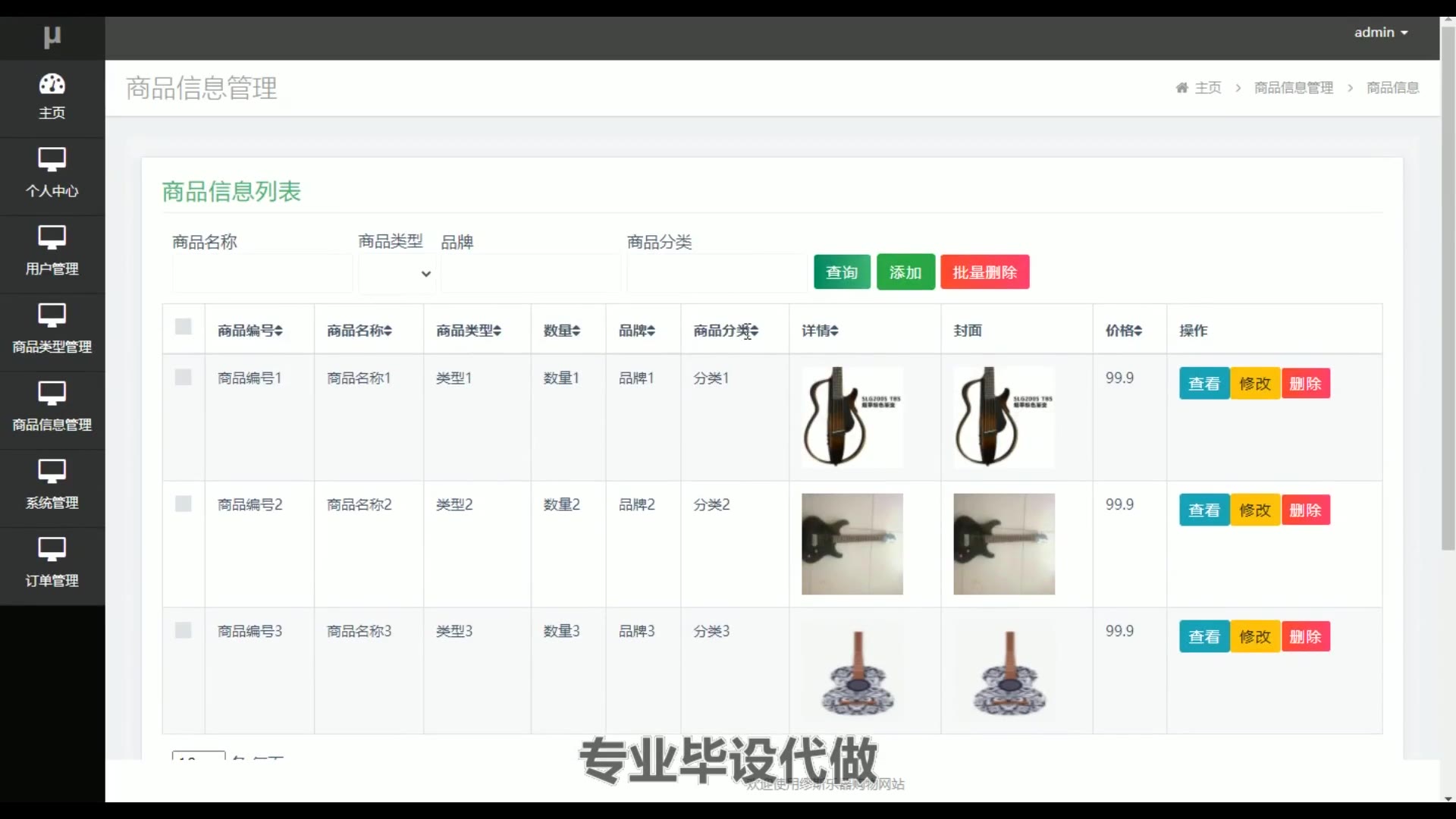Viewport: 1456px width, 819px height.
Task: Click 删除 for 商品编号2
Action: [x=1305, y=510]
